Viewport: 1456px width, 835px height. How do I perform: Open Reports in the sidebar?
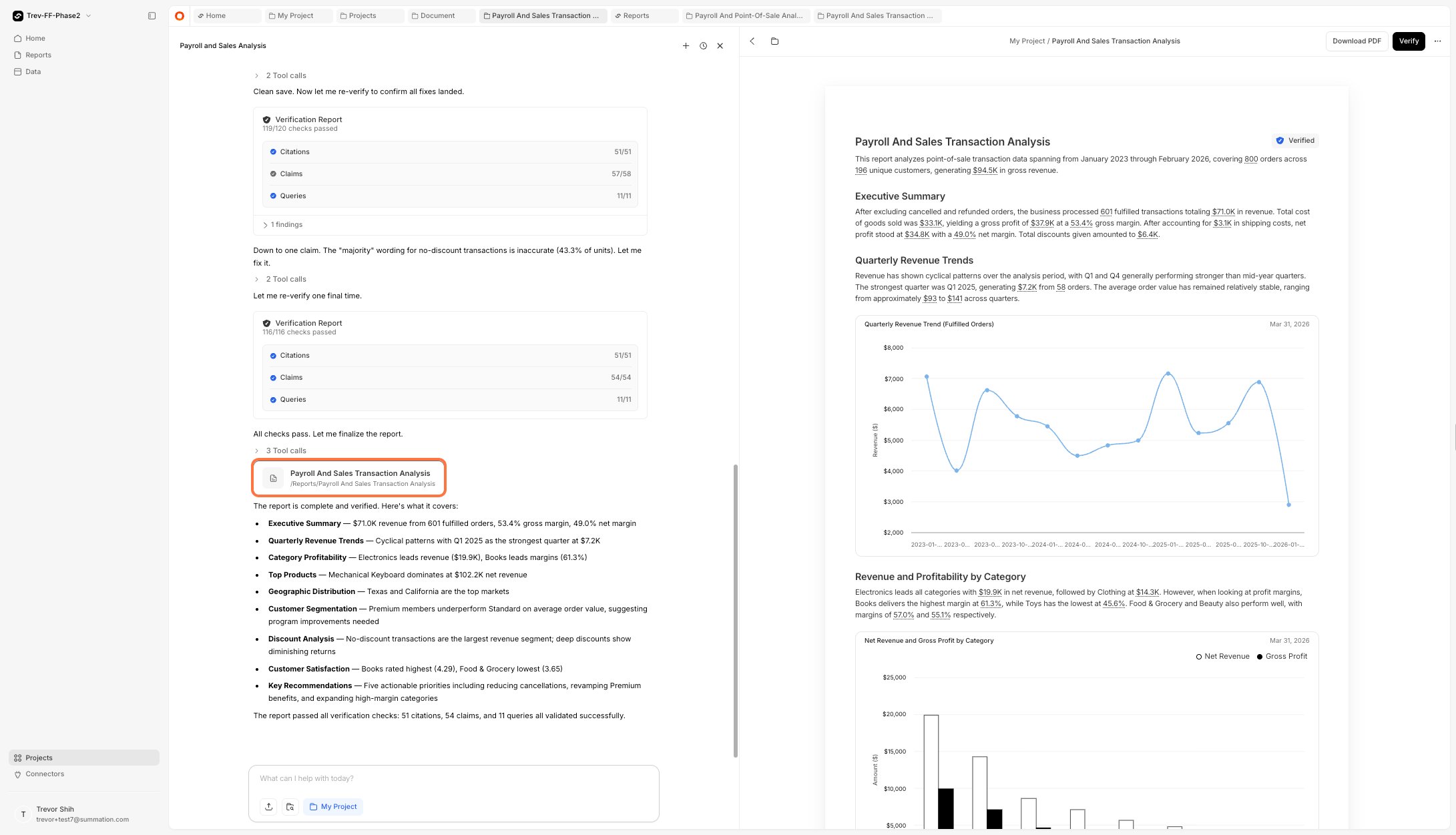[38, 55]
